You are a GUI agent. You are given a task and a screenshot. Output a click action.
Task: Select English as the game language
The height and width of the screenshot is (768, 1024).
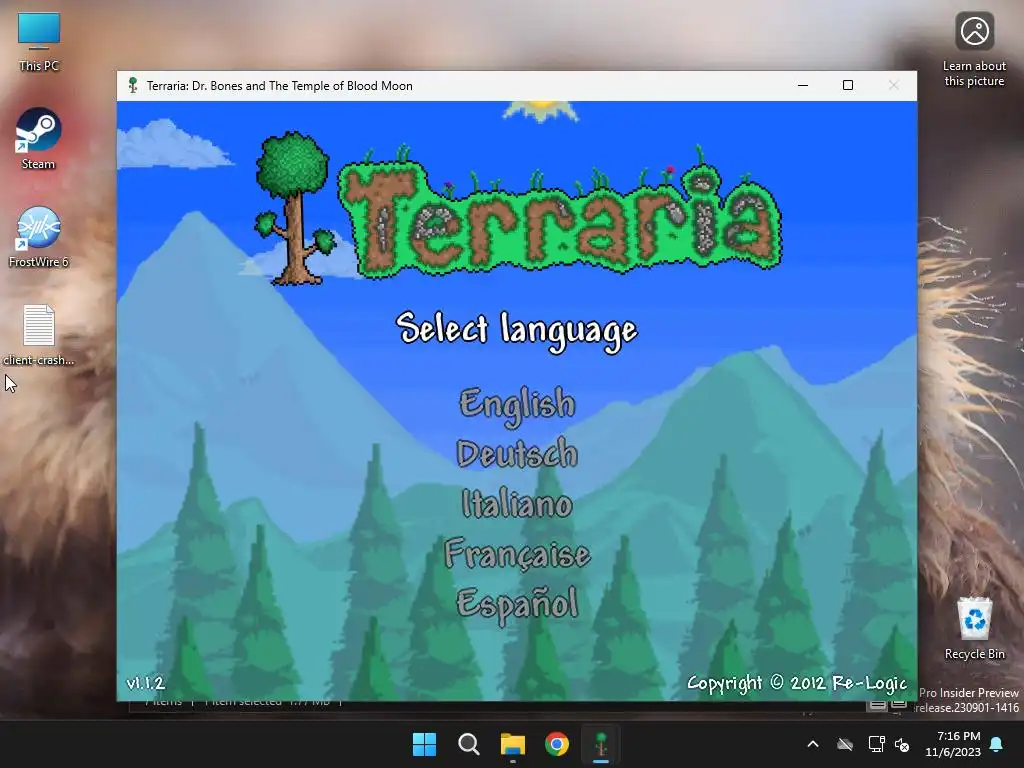(517, 405)
